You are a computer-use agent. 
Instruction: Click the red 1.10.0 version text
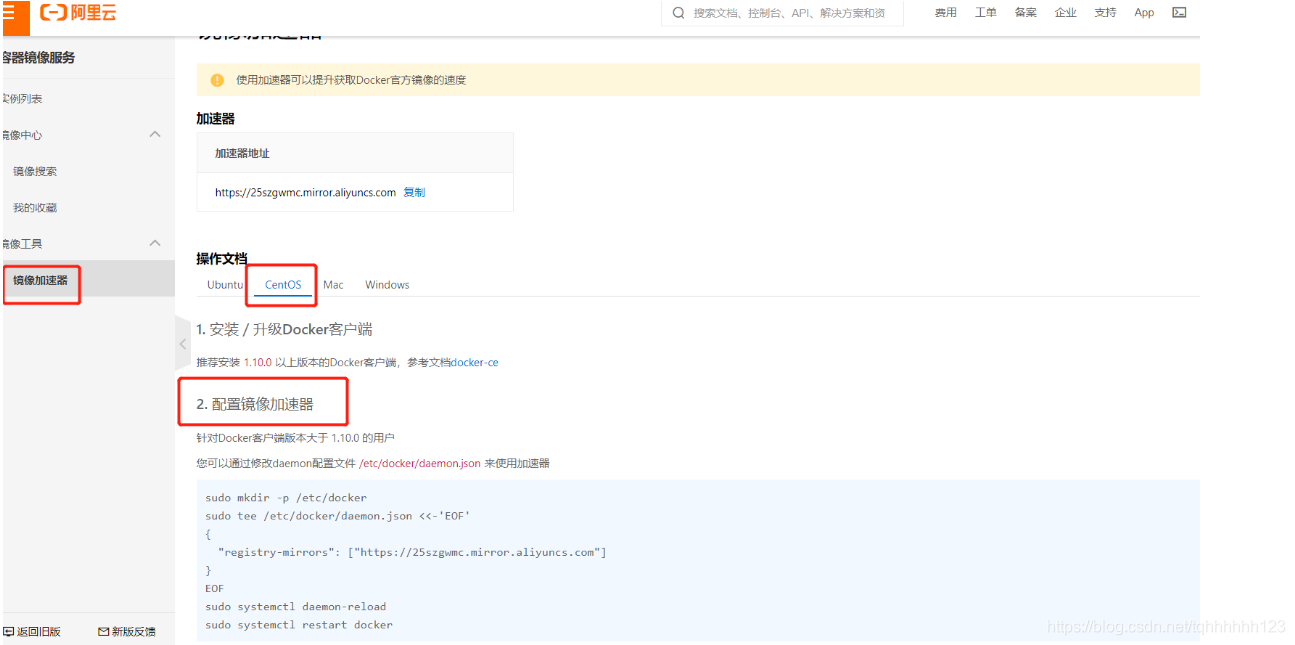(x=257, y=362)
